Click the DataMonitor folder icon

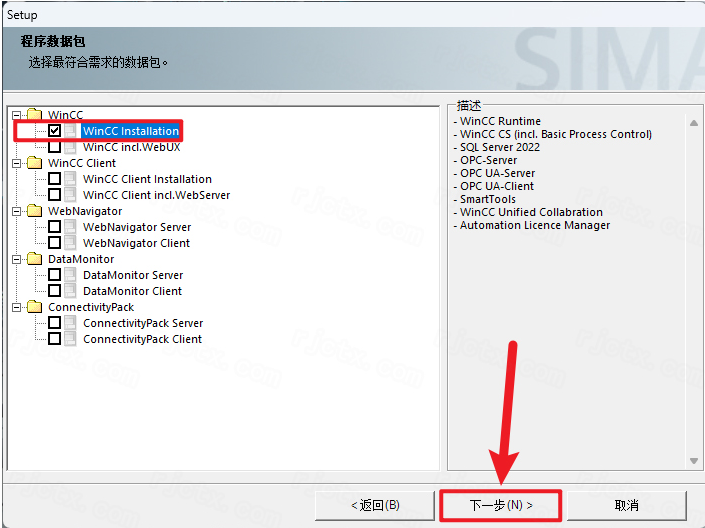(x=35, y=259)
